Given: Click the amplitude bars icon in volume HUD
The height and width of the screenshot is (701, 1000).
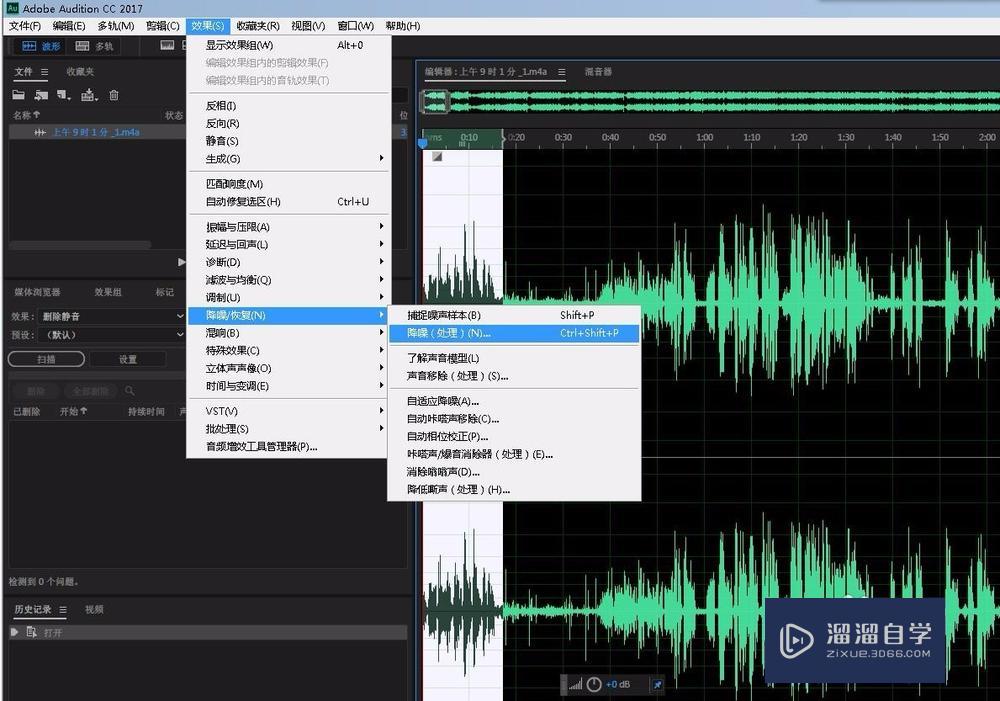Looking at the screenshot, I should click(x=575, y=684).
